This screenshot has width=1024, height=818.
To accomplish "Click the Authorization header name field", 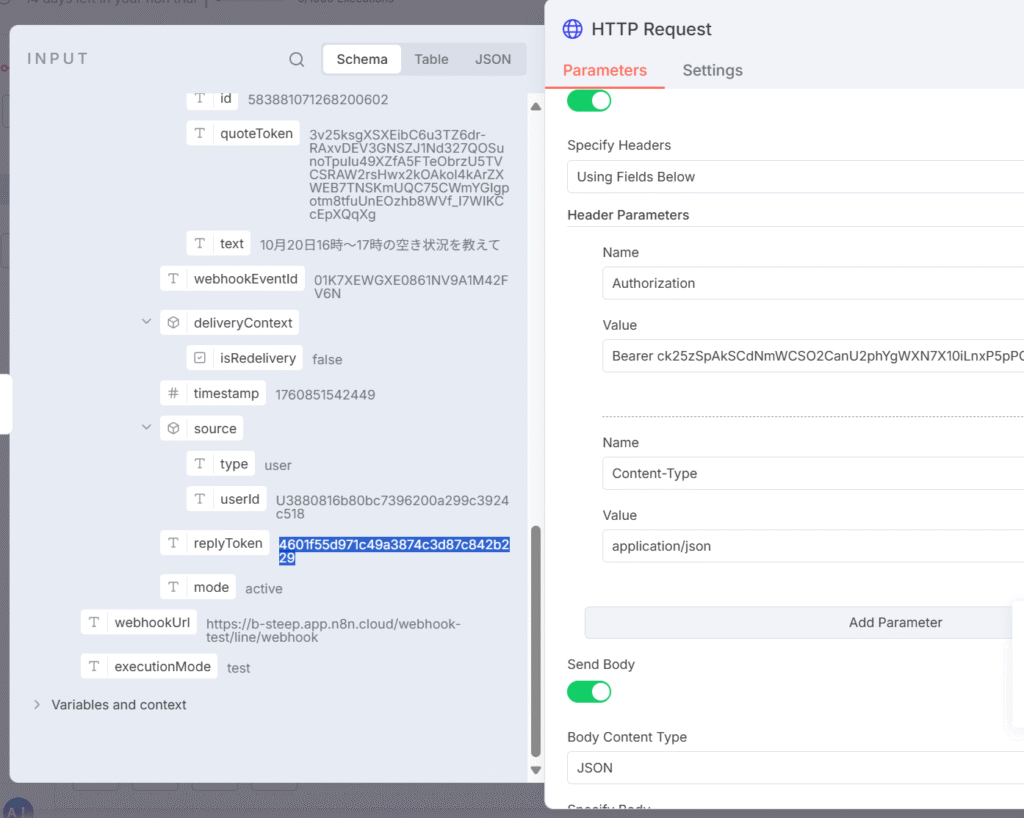I will tap(812, 283).
